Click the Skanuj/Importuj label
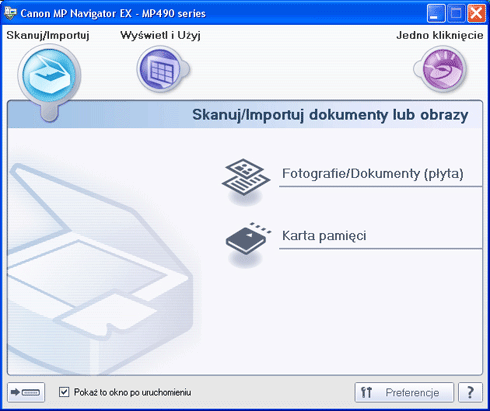 coord(48,35)
